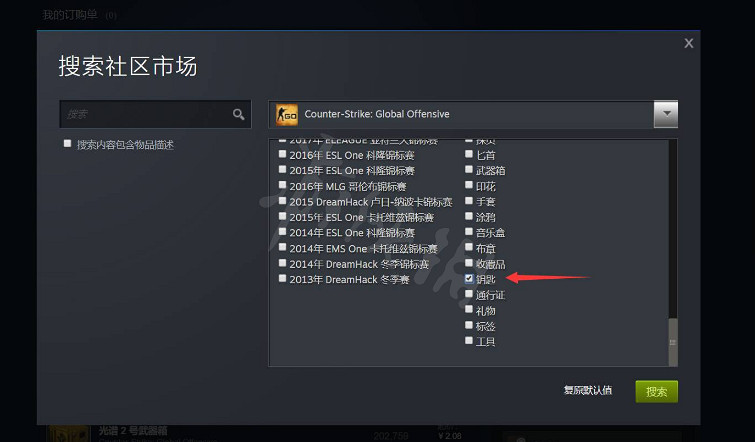Click the filter list scrollbar thumb
This screenshot has width=755, height=442.
pyautogui.click(x=673, y=342)
